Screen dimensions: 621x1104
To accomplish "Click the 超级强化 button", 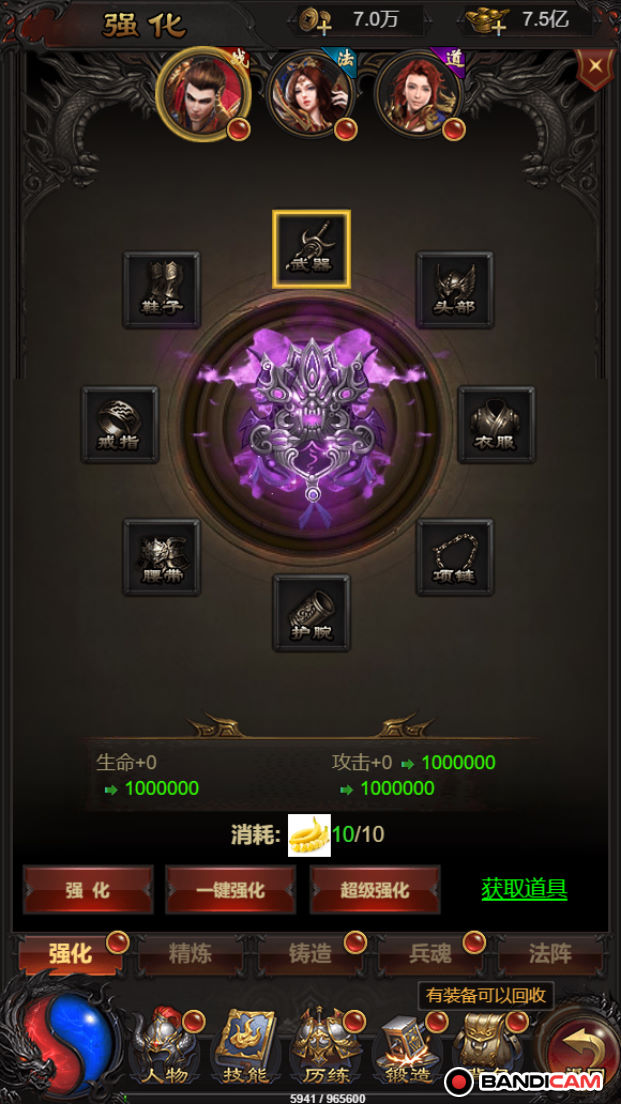I will [x=375, y=890].
